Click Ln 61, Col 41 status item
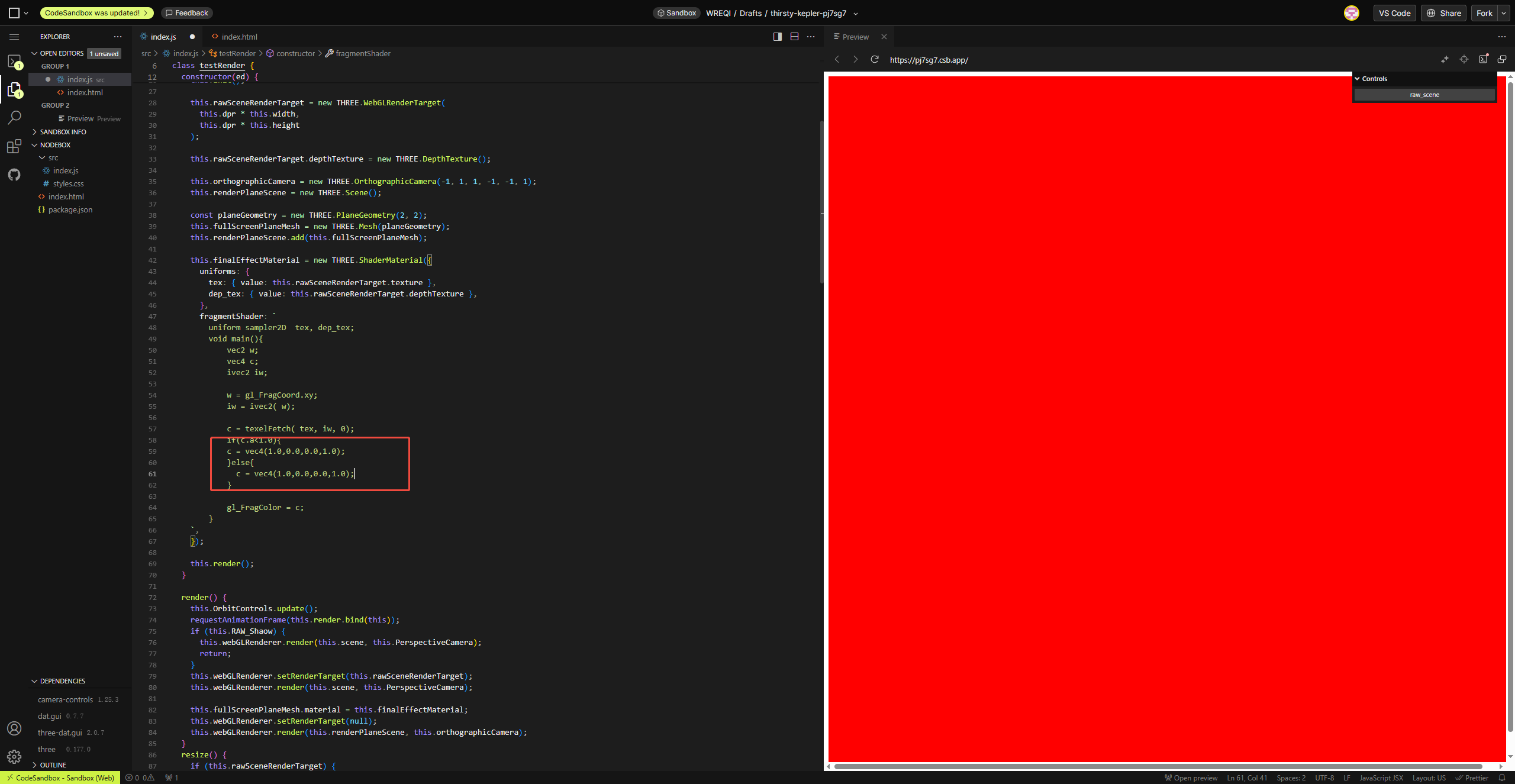This screenshot has height=784, width=1515. pyautogui.click(x=1247, y=778)
